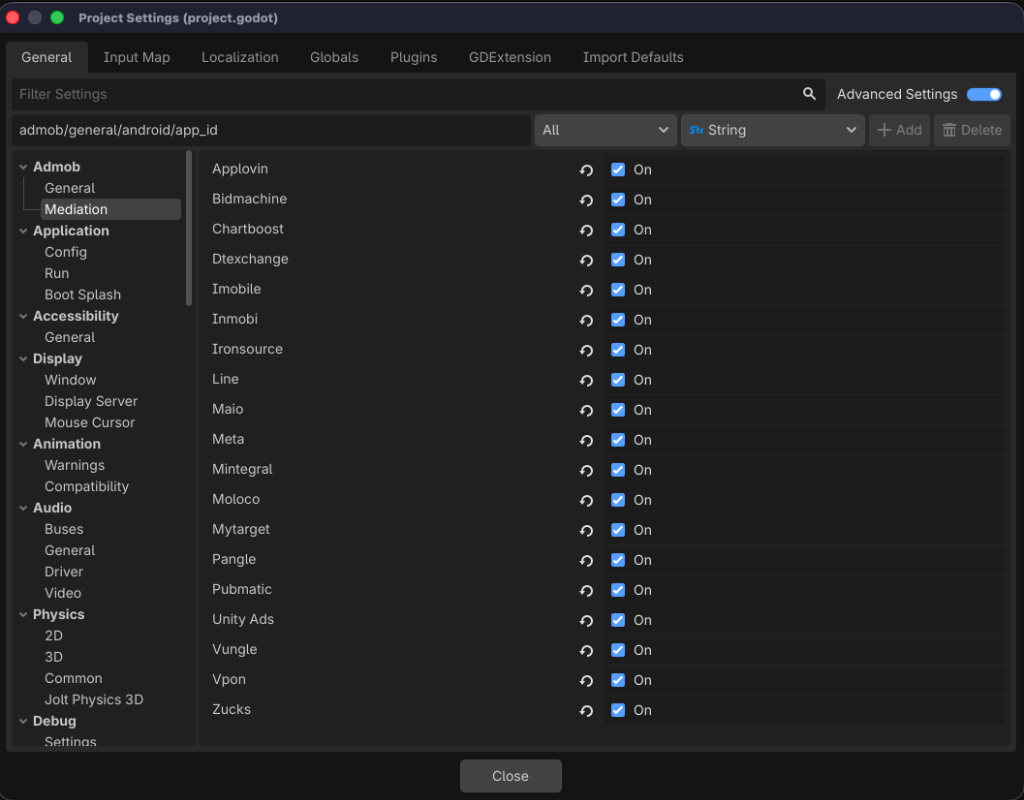Viewport: 1024px width, 800px height.
Task: Reset the Moloco setting to default
Action: click(586, 501)
